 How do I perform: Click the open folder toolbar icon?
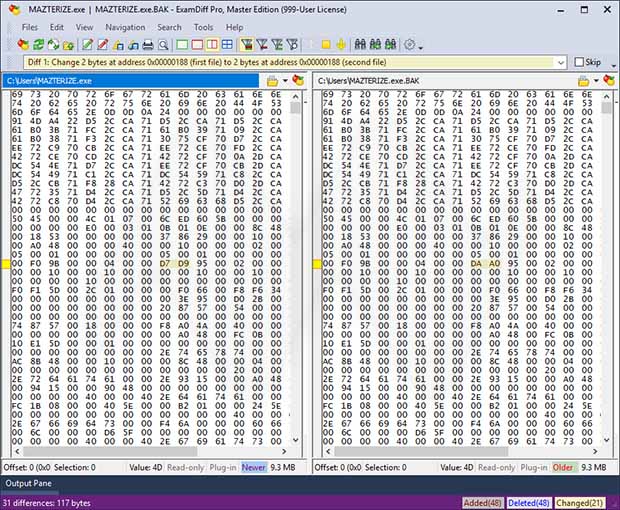coord(68,45)
